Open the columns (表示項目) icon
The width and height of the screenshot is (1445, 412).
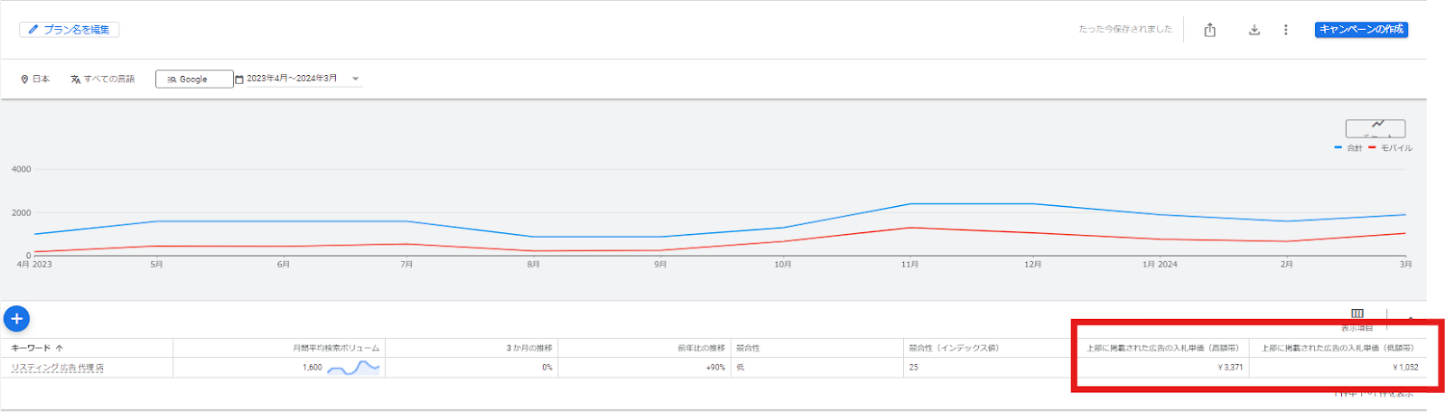pyautogui.click(x=1357, y=315)
